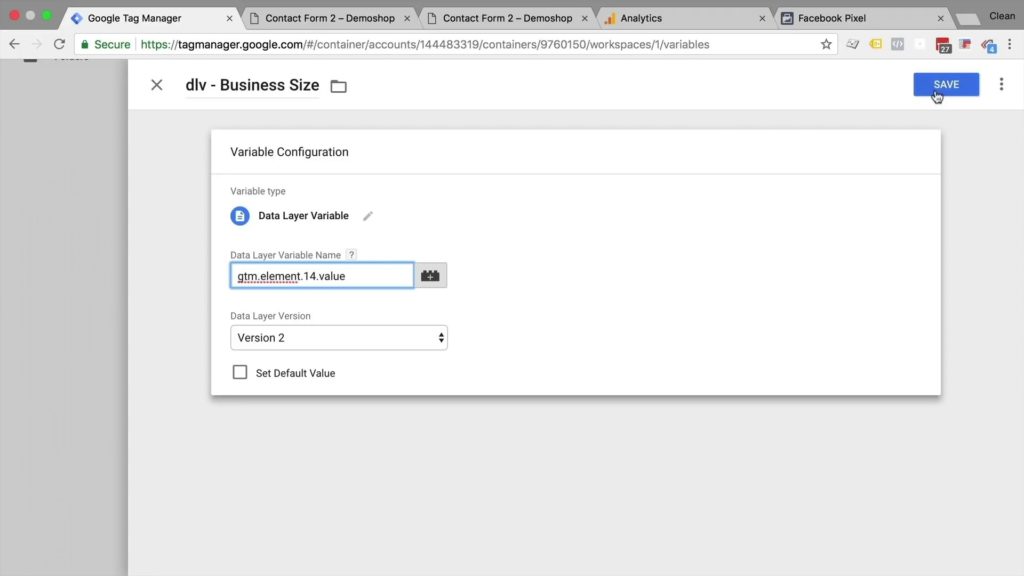Open the Facebook Pixel Helper extension showing badge 4
The width and height of the screenshot is (1024, 576).
(x=989, y=45)
